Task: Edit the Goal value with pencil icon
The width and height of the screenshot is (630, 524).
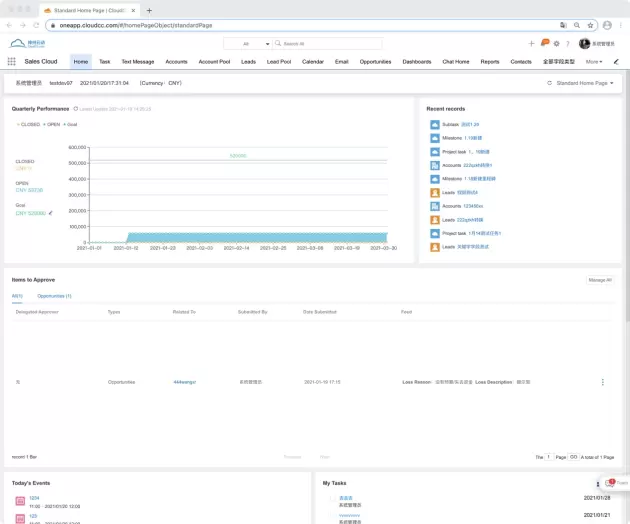Action: (x=50, y=213)
